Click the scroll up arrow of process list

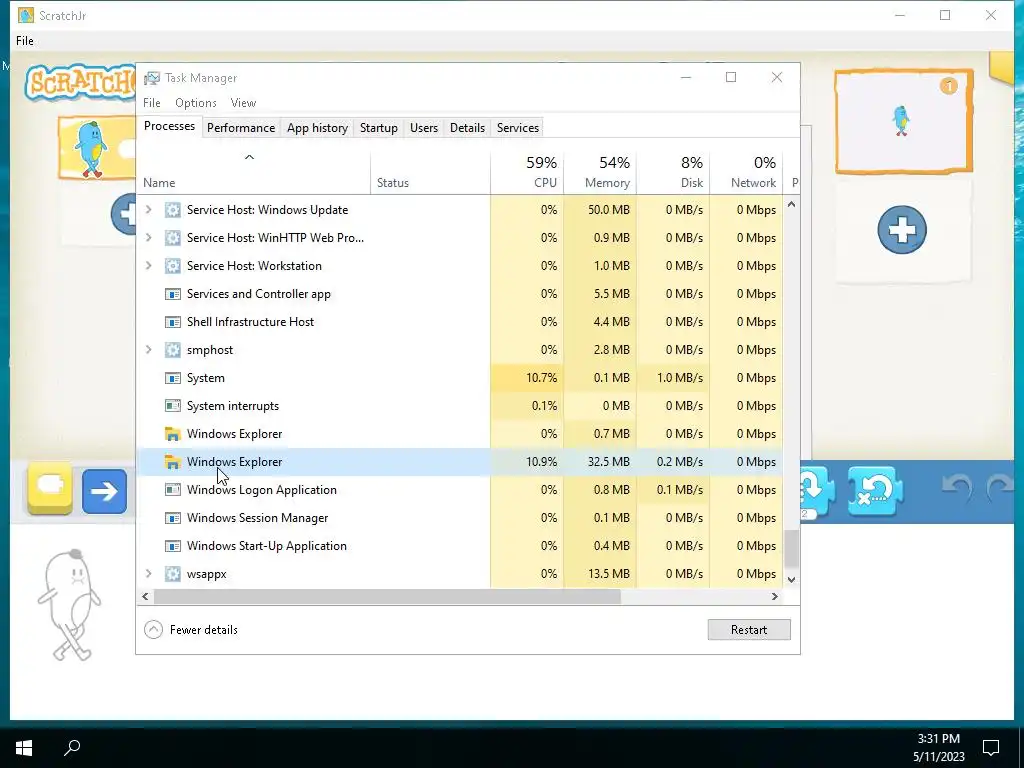point(792,204)
